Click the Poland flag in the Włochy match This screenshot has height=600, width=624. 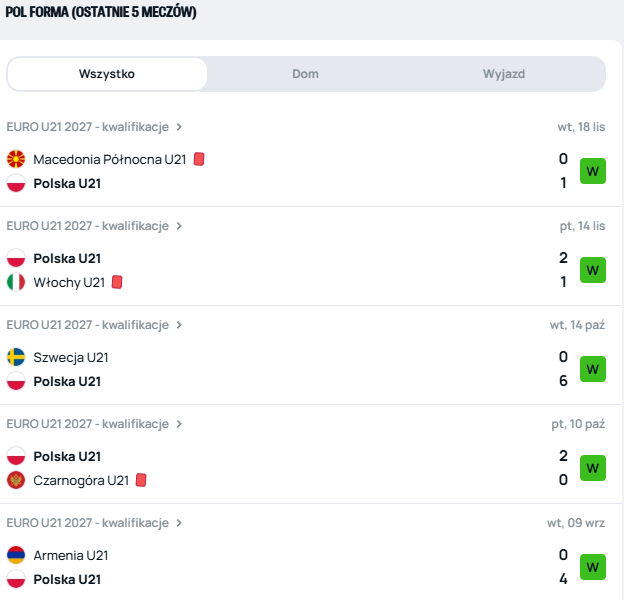point(16,258)
